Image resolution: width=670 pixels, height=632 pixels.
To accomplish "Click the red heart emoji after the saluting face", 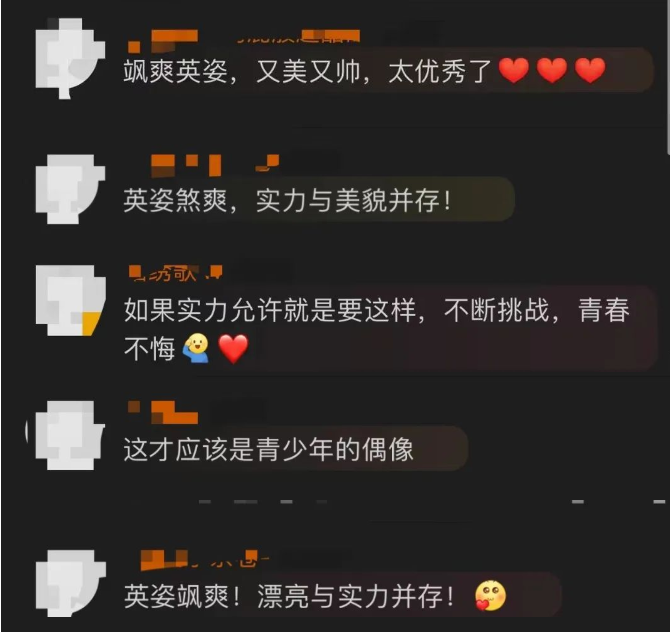I will (233, 349).
